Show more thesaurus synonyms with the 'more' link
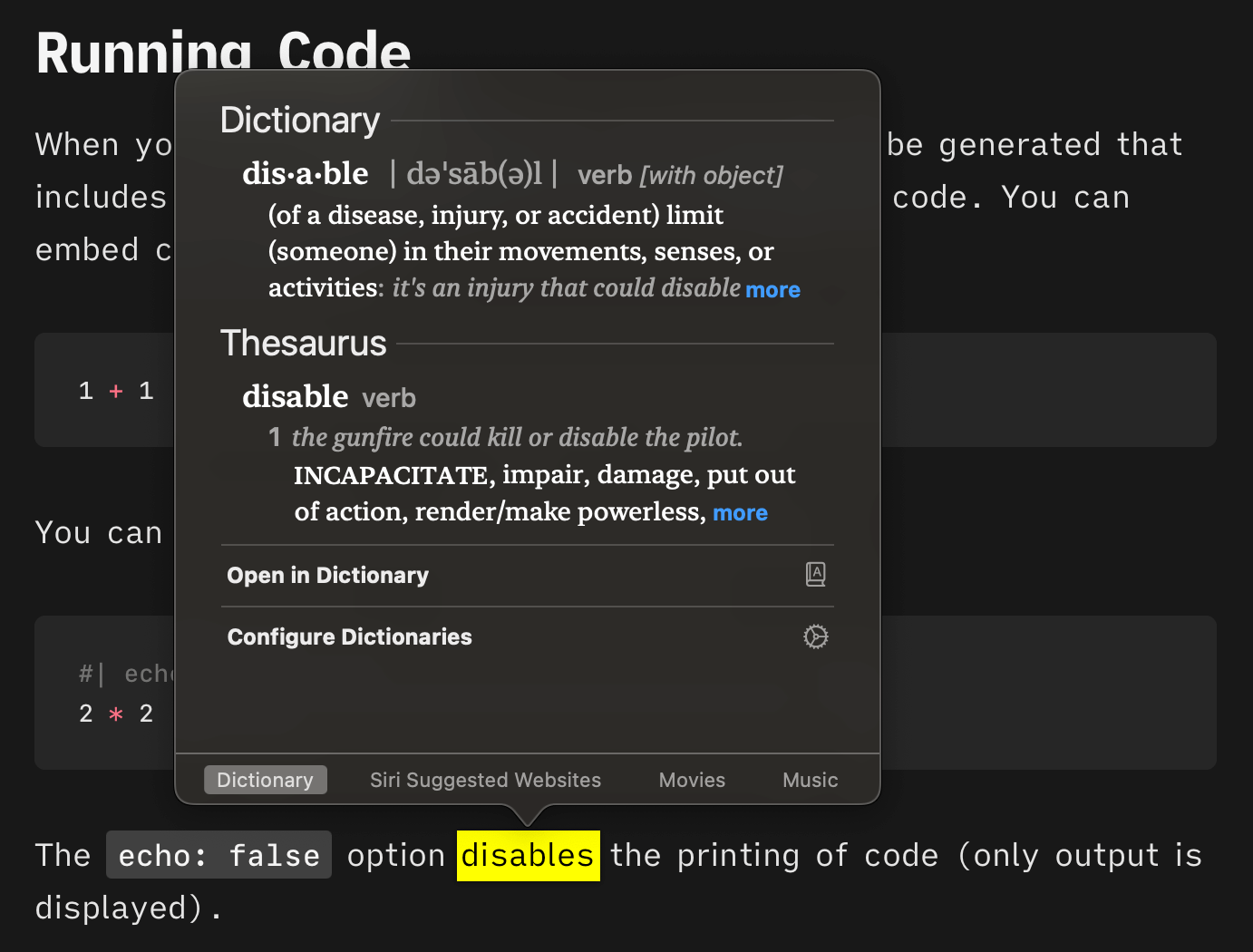Viewport: 1253px width, 952px height. point(740,513)
